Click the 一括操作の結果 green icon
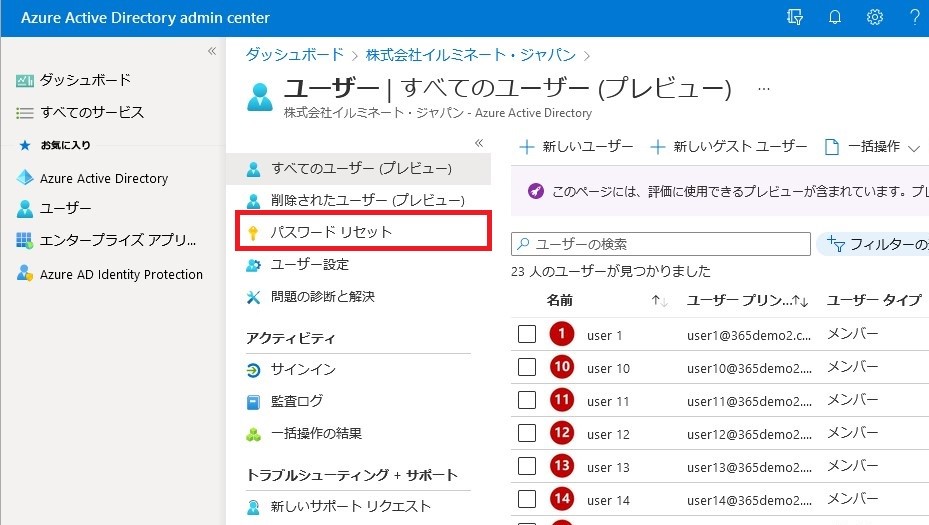 click(253, 435)
